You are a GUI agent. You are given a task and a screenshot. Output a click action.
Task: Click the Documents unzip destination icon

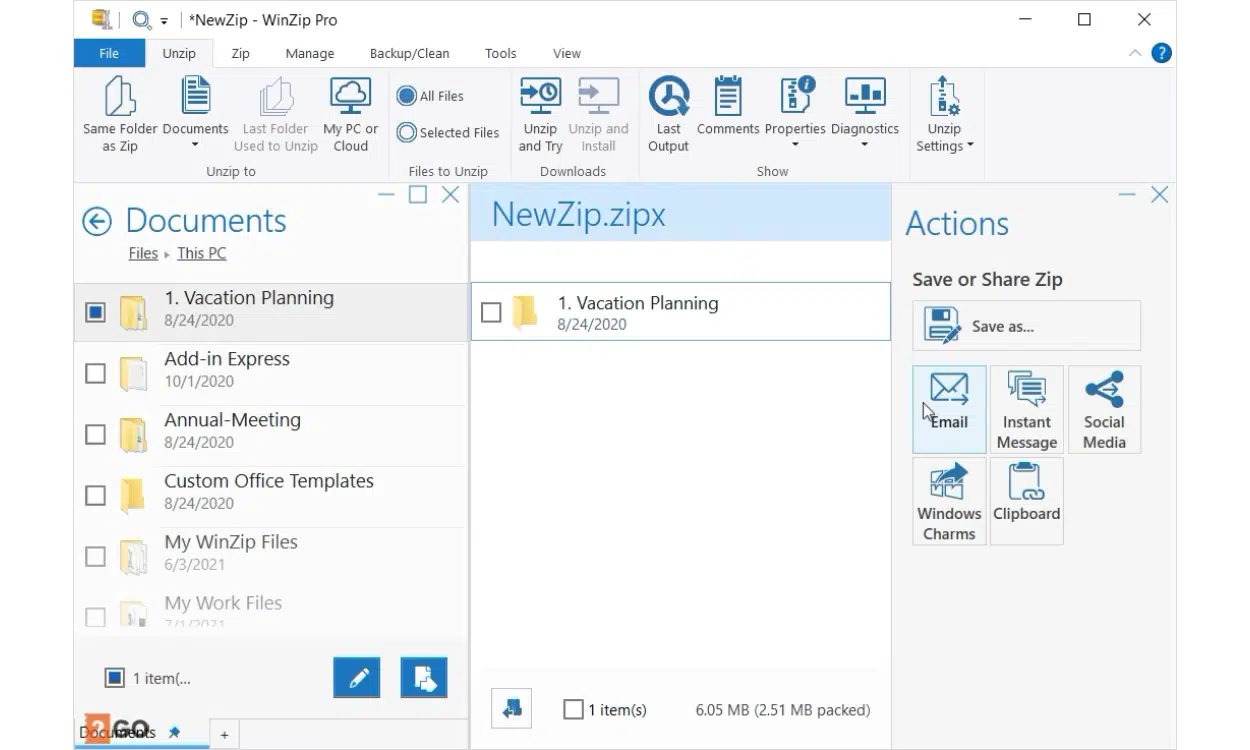(x=195, y=96)
